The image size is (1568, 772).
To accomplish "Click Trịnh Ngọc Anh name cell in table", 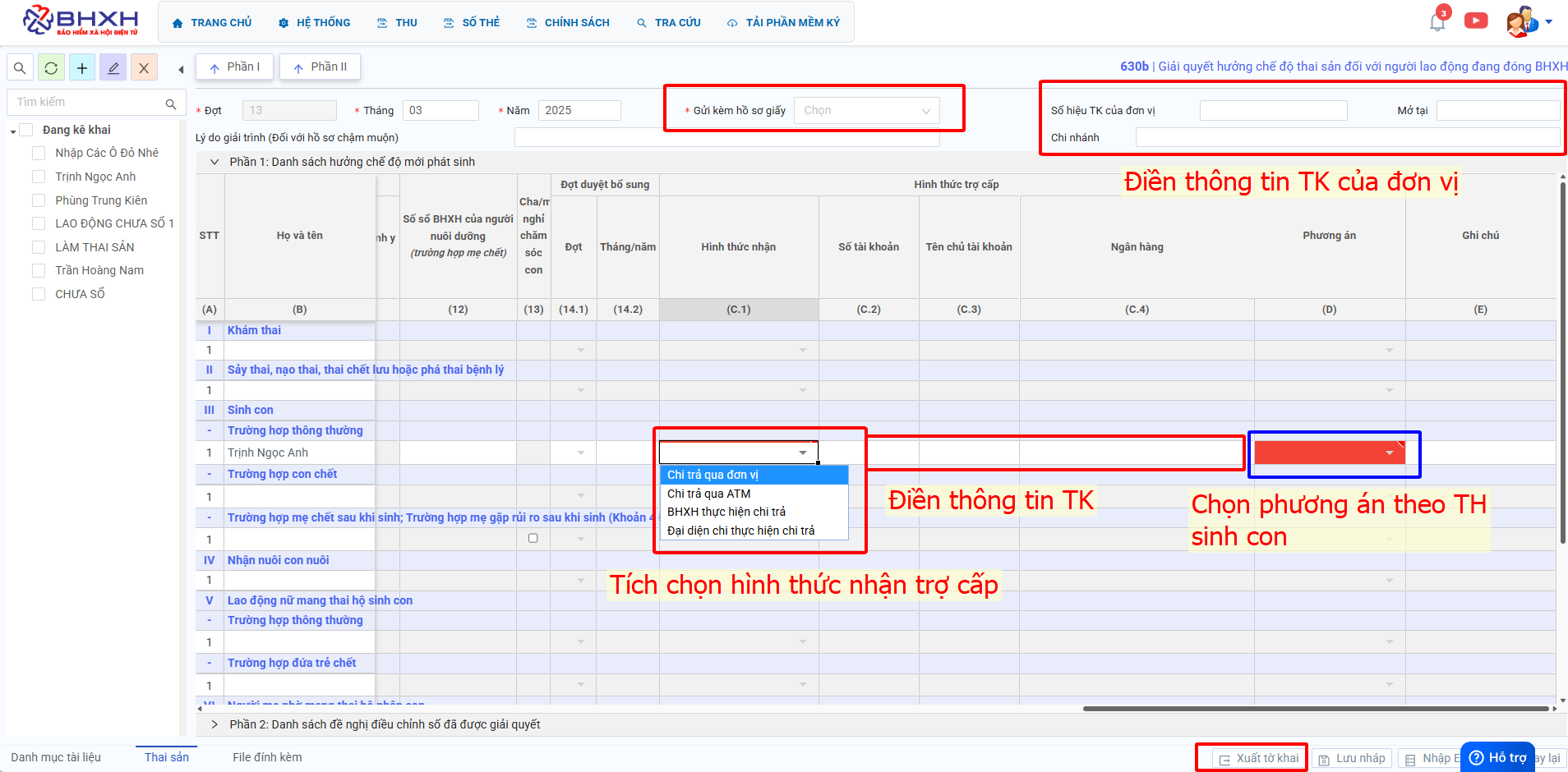I will [299, 453].
